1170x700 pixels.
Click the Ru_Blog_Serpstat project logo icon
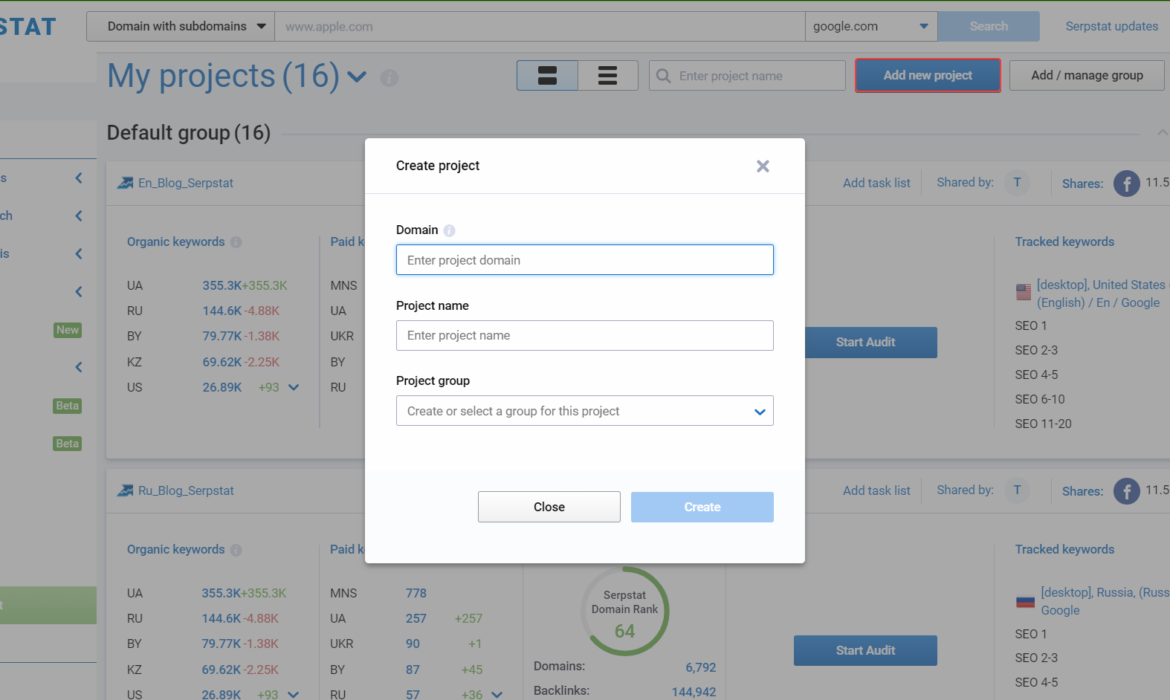125,490
